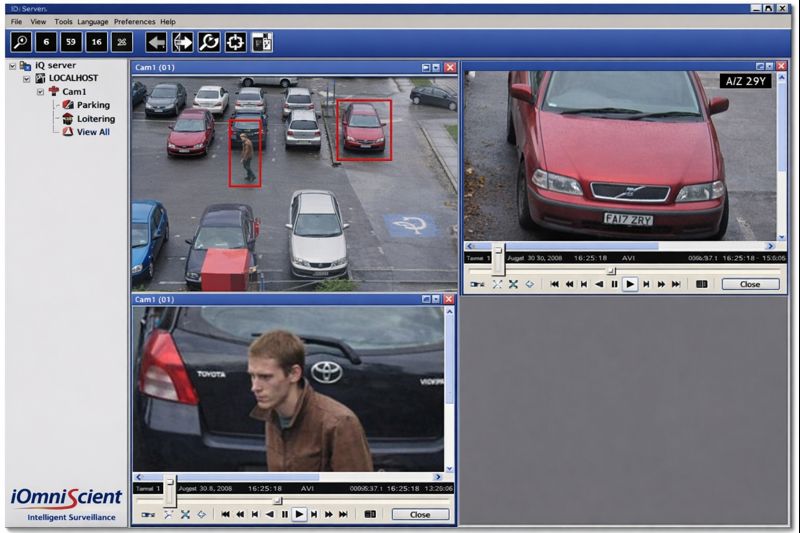Click right scroll arrow under pedestrian video
The image size is (800, 533).
(x=438, y=477)
